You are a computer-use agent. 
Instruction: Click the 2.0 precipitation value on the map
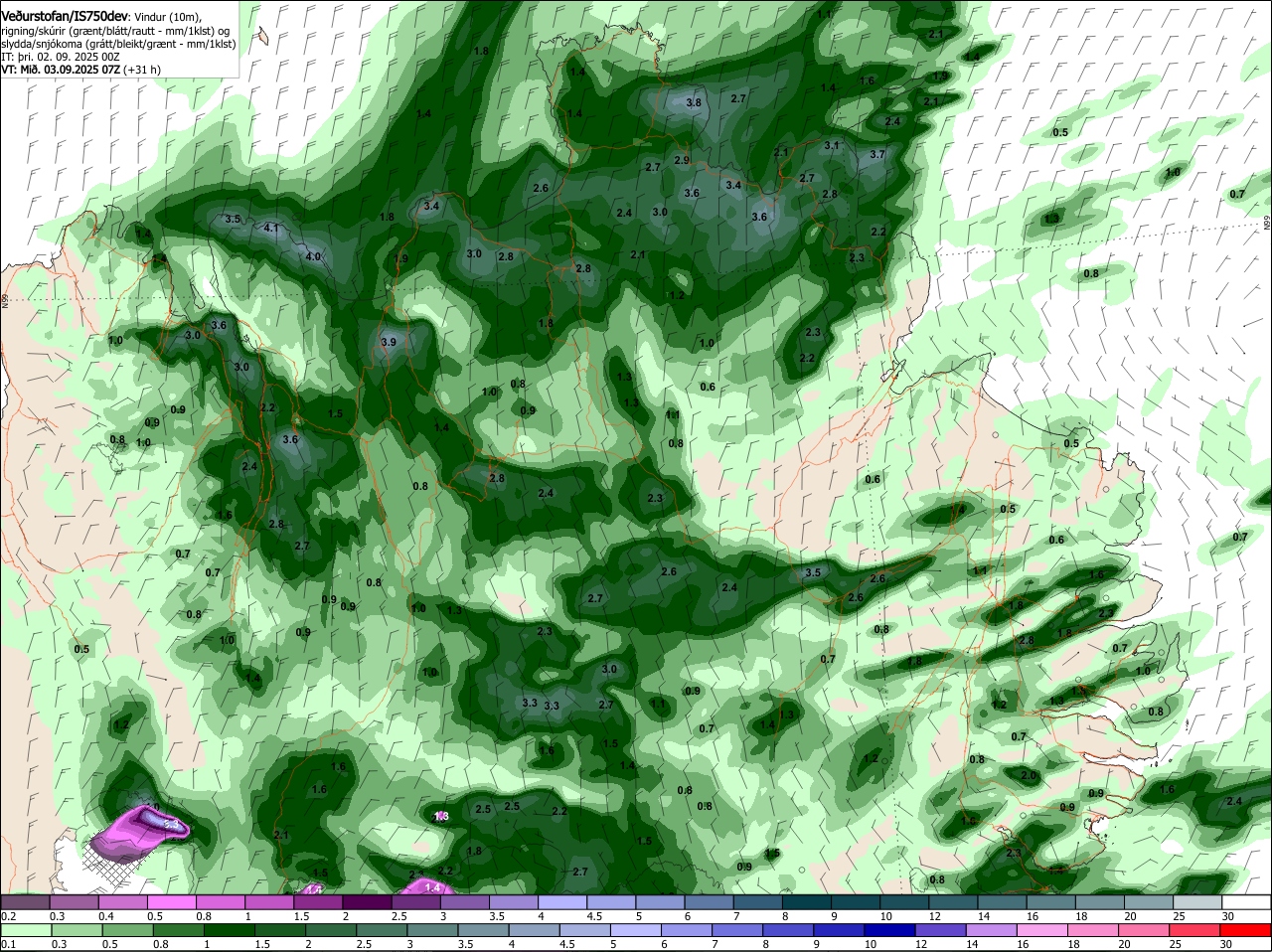1029,775
